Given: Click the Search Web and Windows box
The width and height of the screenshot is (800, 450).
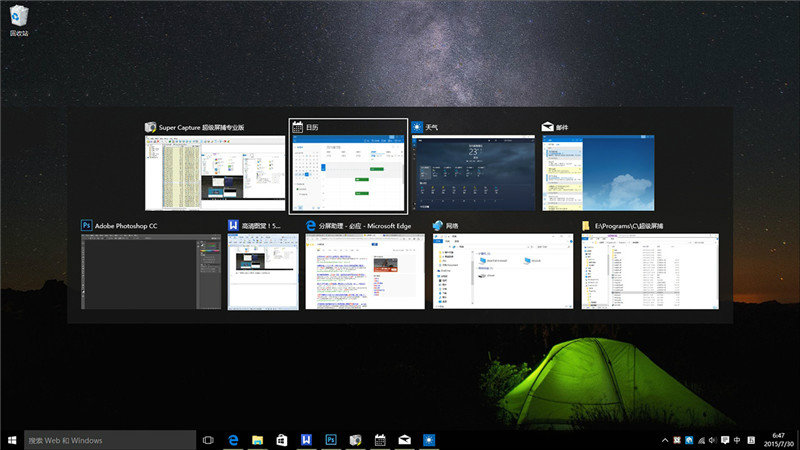Looking at the screenshot, I should coord(108,440).
